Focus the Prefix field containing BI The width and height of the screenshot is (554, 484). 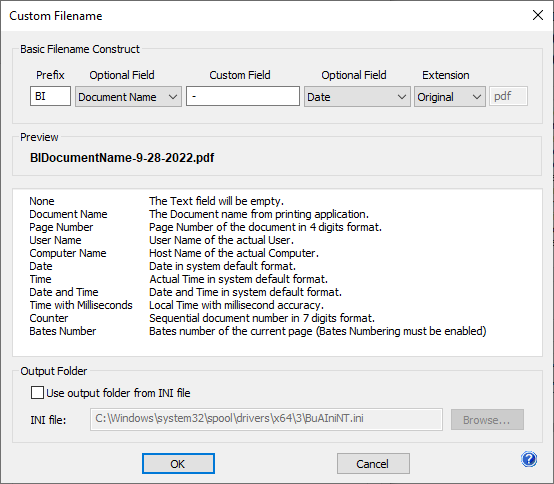pyautogui.click(x=50, y=96)
